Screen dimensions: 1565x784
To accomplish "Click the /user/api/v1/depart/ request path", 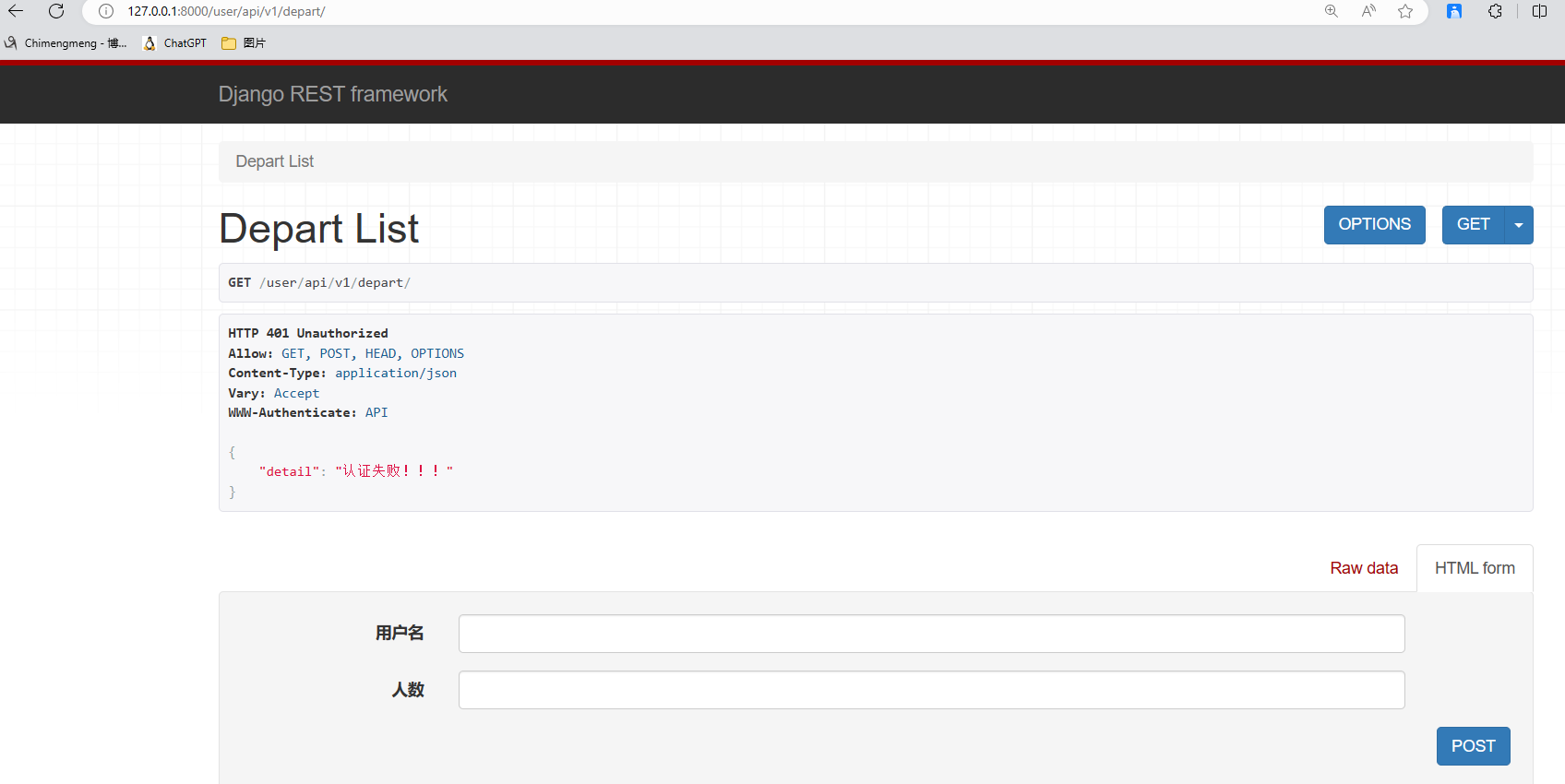I will pyautogui.click(x=335, y=282).
